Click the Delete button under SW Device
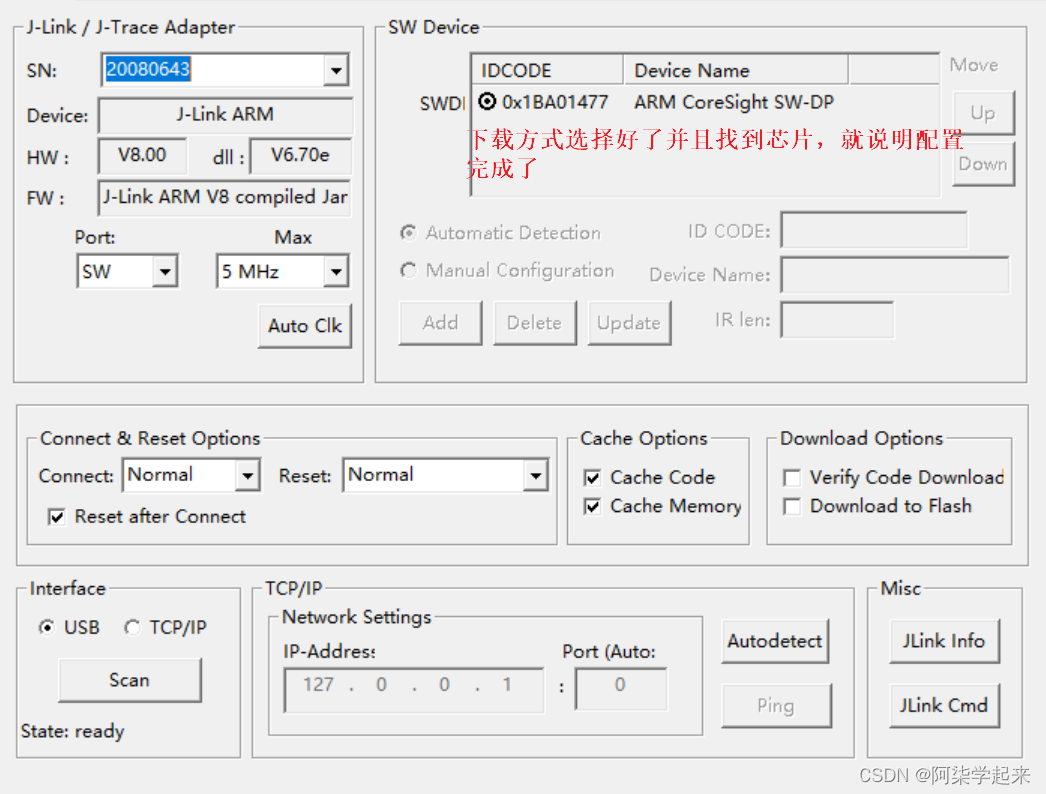The image size is (1046, 794). pyautogui.click(x=535, y=322)
